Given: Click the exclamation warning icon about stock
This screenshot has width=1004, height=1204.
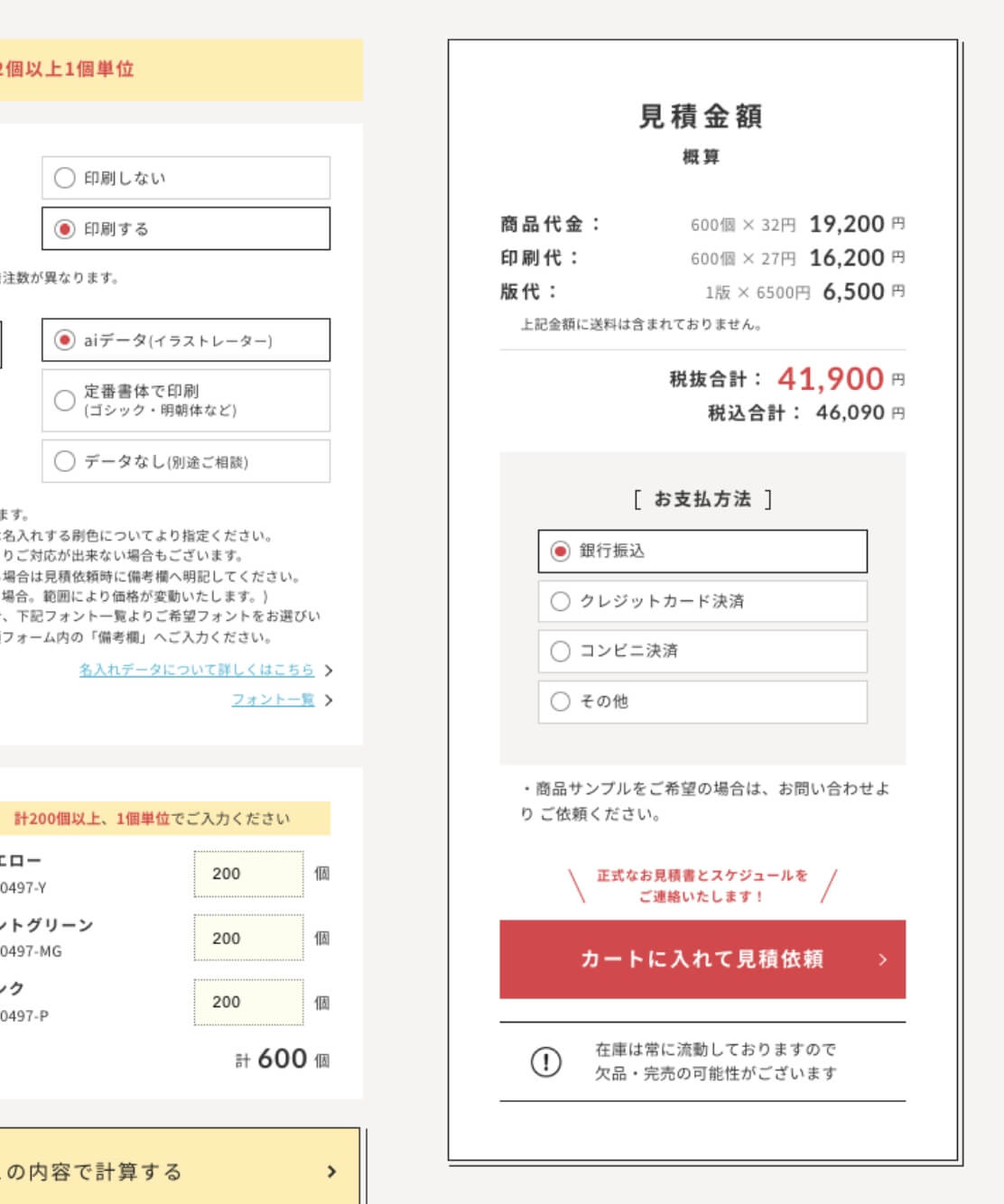Looking at the screenshot, I should (x=545, y=1061).
